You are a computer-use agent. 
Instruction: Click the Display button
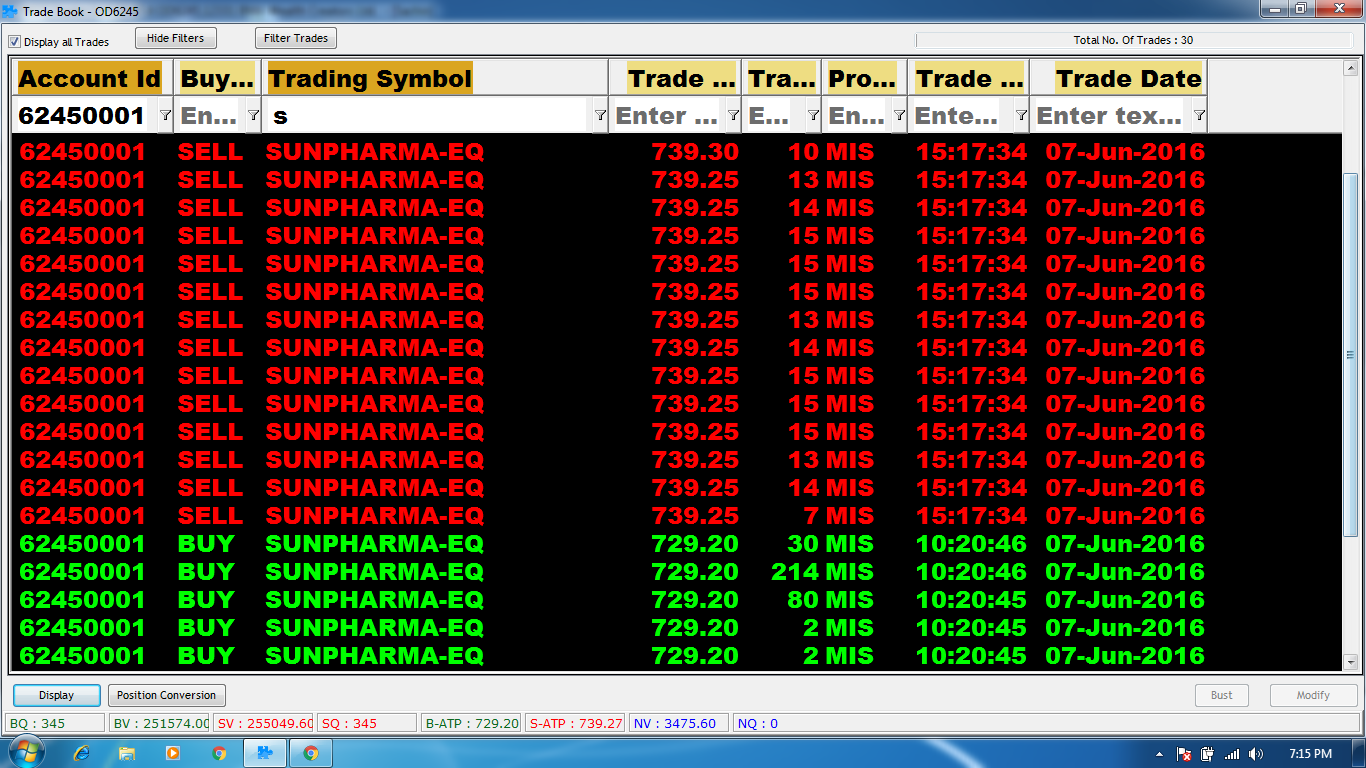pos(57,695)
